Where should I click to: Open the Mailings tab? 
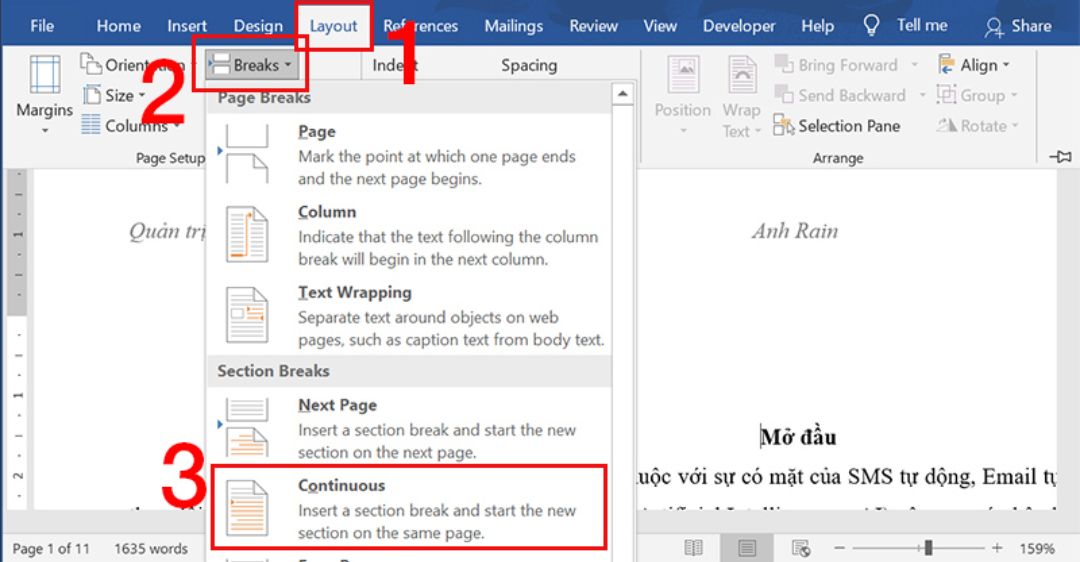click(x=513, y=26)
